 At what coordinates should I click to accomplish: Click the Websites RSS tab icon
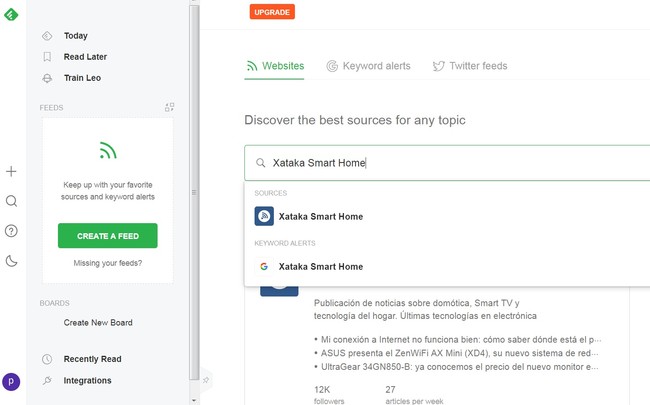pyautogui.click(x=252, y=66)
